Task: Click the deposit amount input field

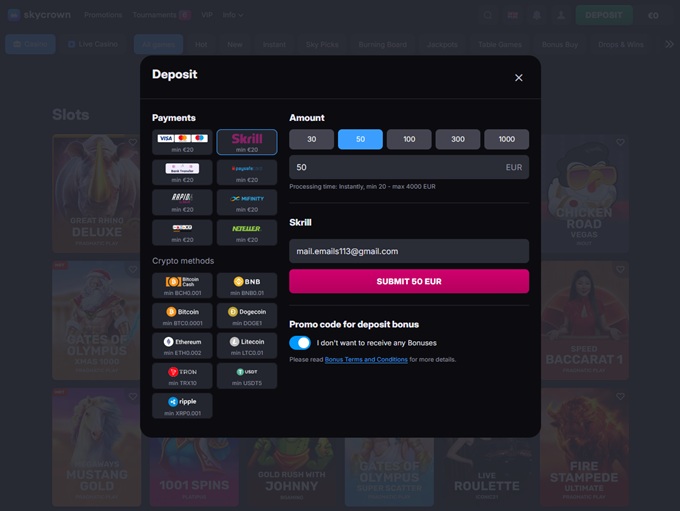Action: 400,167
